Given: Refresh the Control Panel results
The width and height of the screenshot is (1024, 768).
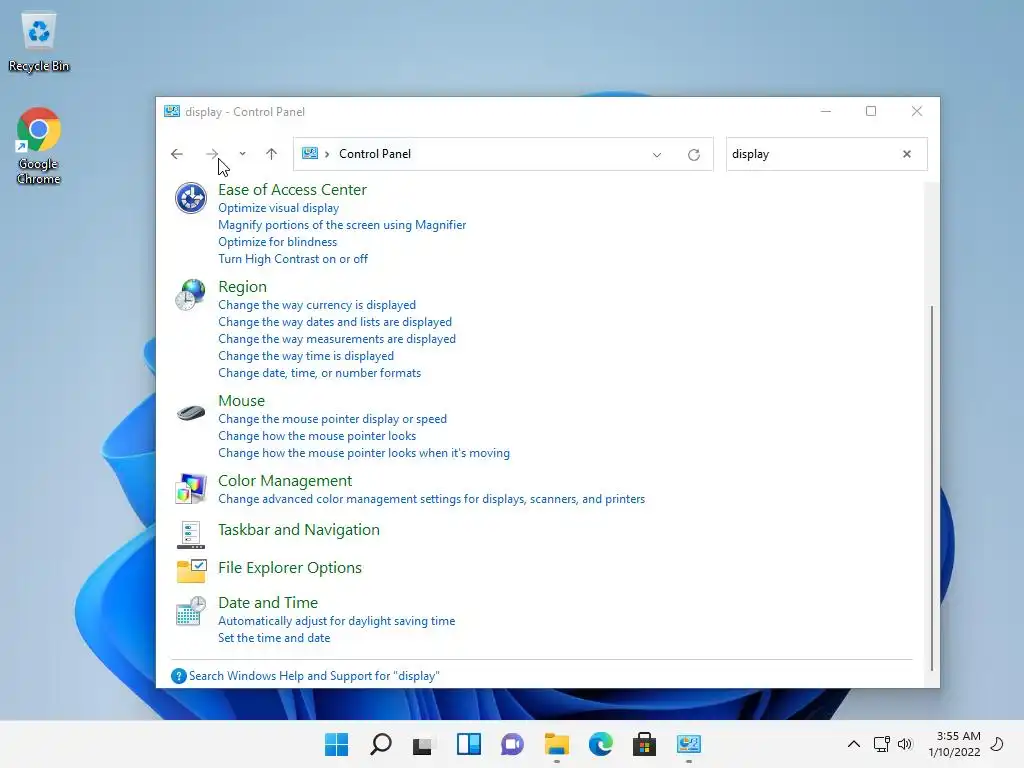Looking at the screenshot, I should click(694, 155).
